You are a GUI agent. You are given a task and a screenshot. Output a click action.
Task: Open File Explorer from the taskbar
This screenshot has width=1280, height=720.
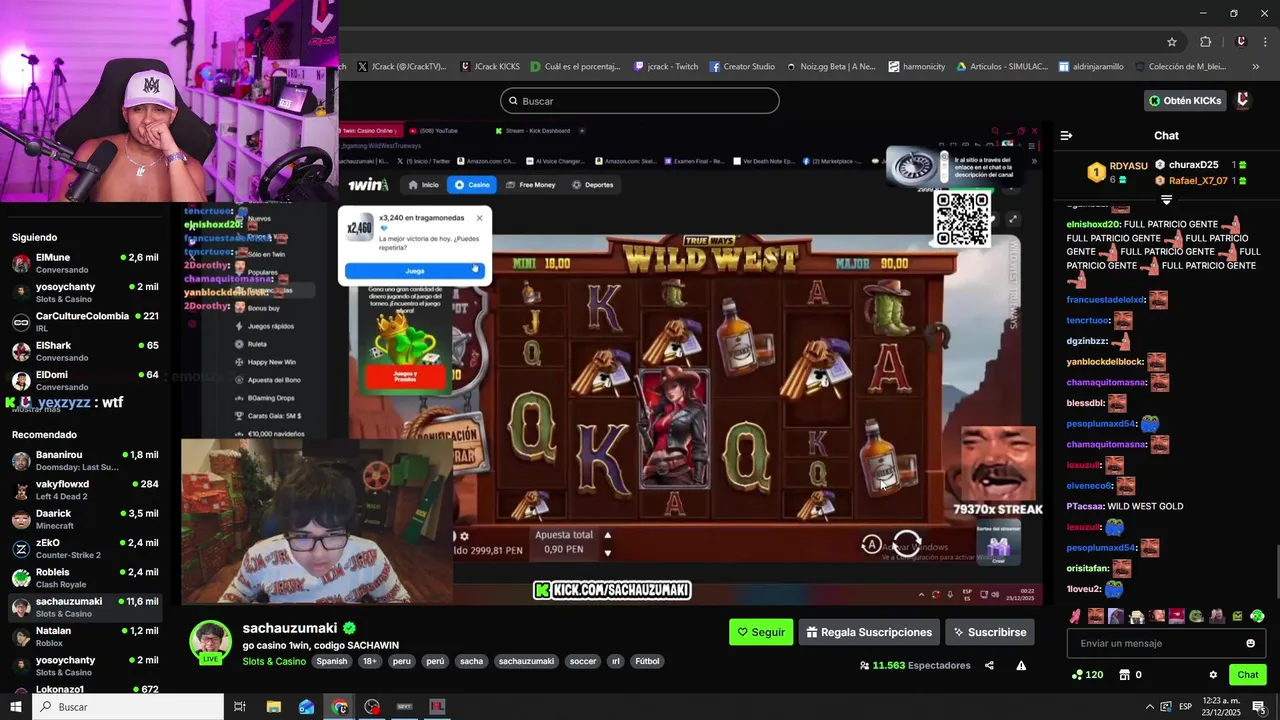tap(274, 707)
